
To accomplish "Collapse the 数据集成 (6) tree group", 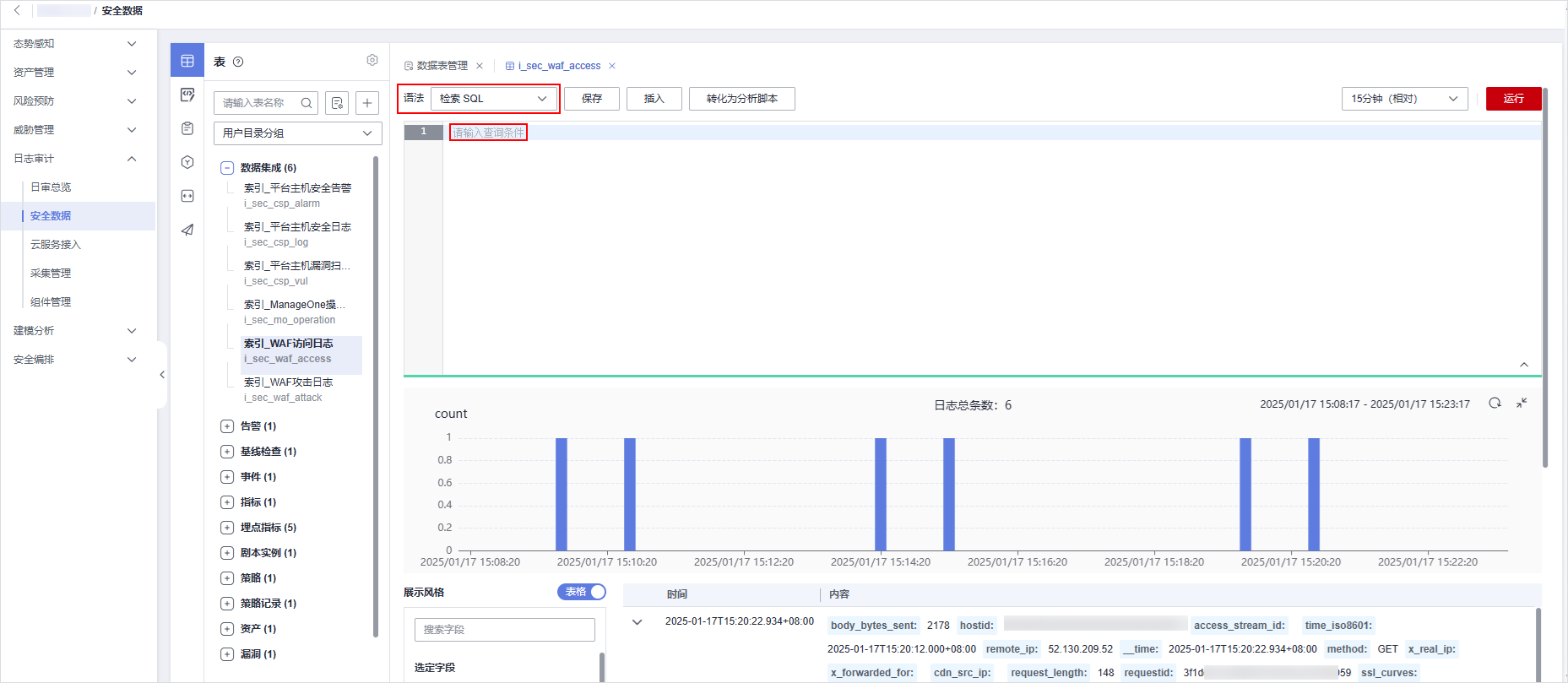I will click(226, 168).
